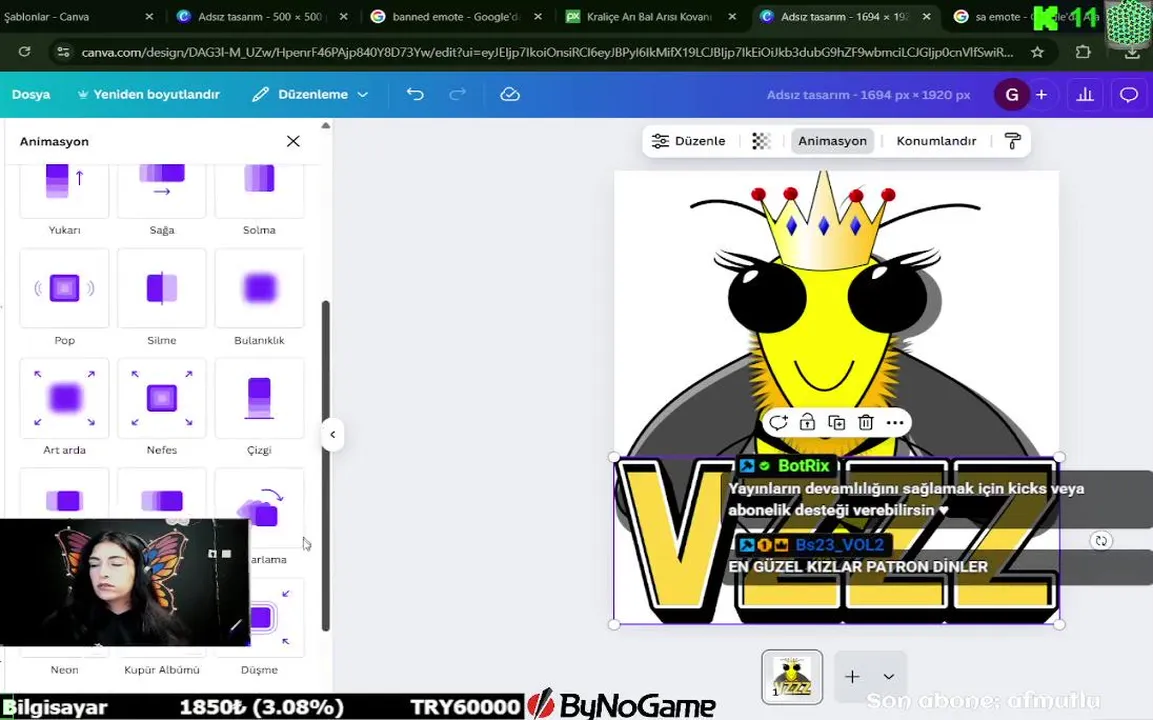Open site info icon in address bar

63,51
